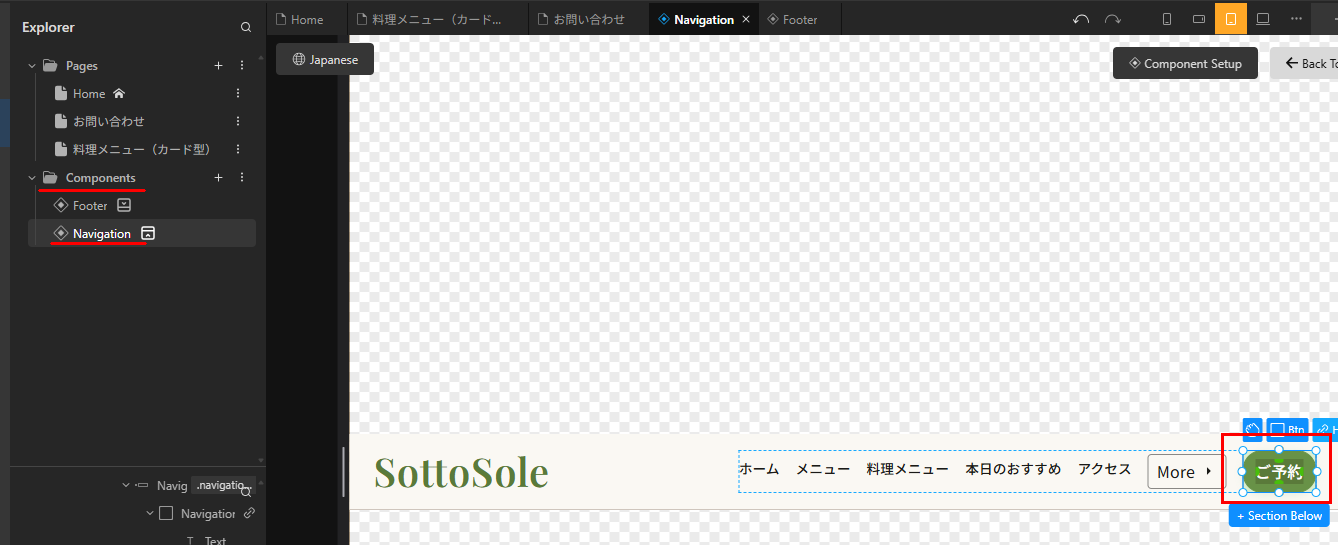The width and height of the screenshot is (1338, 545).
Task: Collapse the Navigation container layer
Action: (x=149, y=513)
